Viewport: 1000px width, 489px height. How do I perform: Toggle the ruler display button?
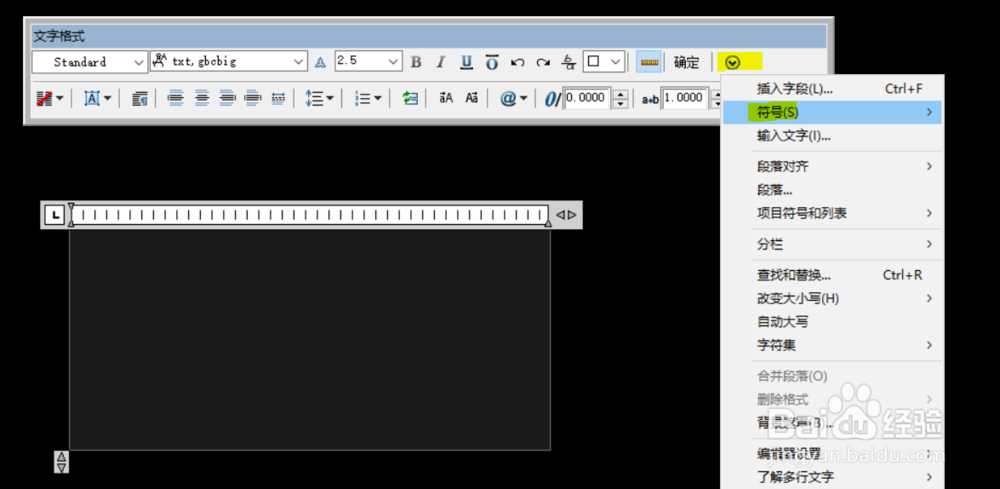coord(649,62)
